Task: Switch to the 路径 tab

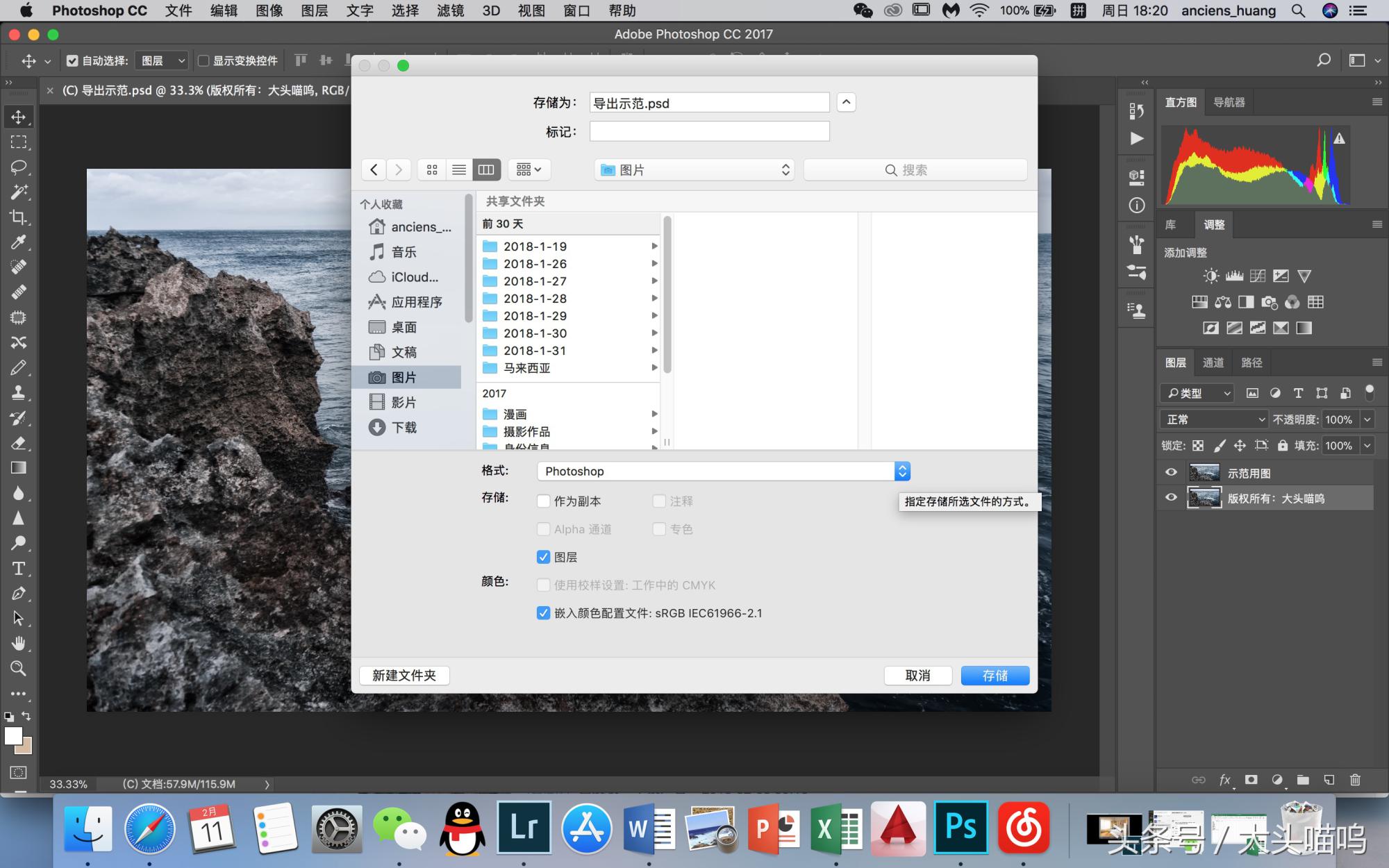Action: click(1251, 362)
